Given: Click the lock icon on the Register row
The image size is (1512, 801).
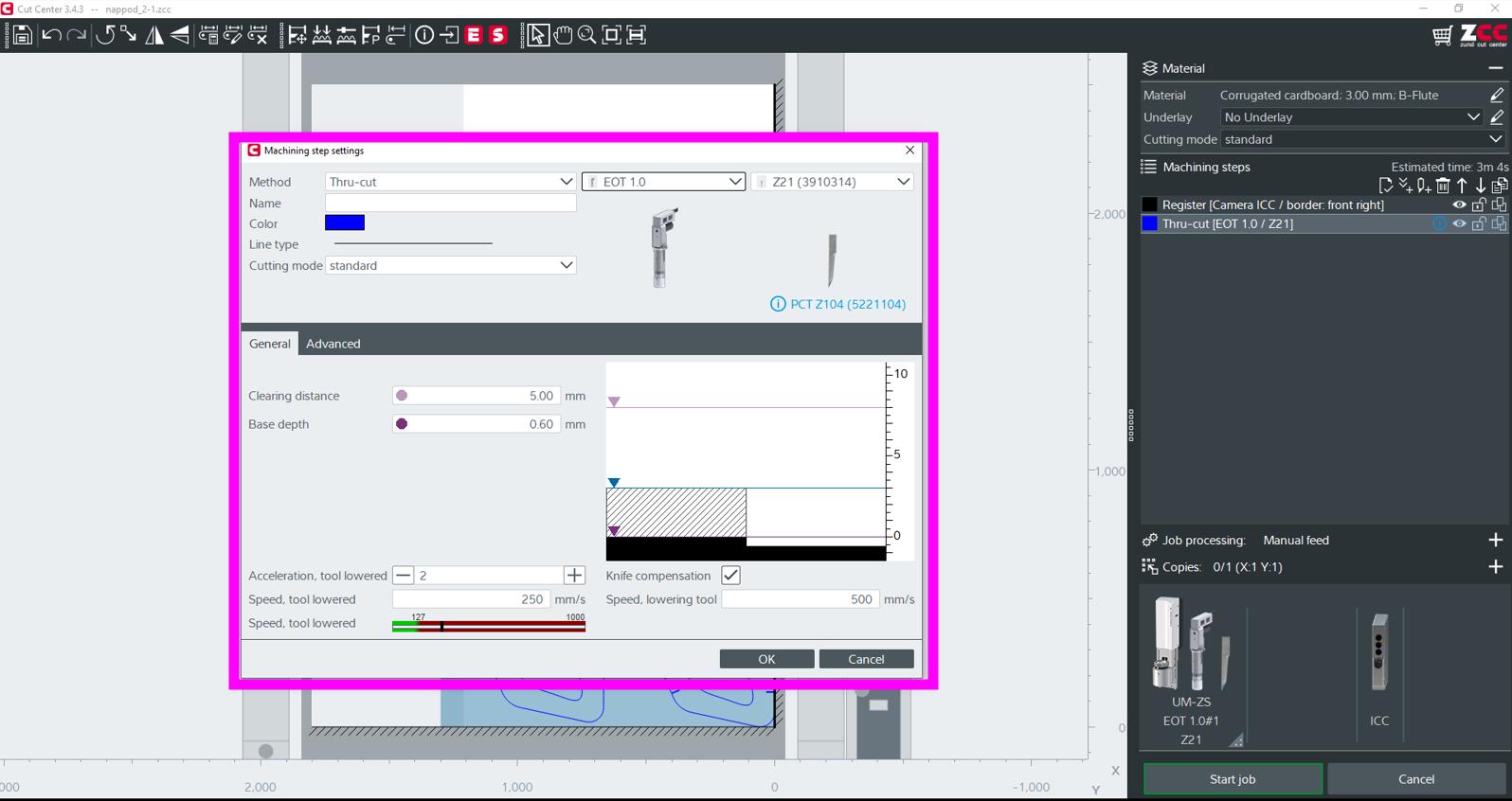Looking at the screenshot, I should [x=1479, y=205].
